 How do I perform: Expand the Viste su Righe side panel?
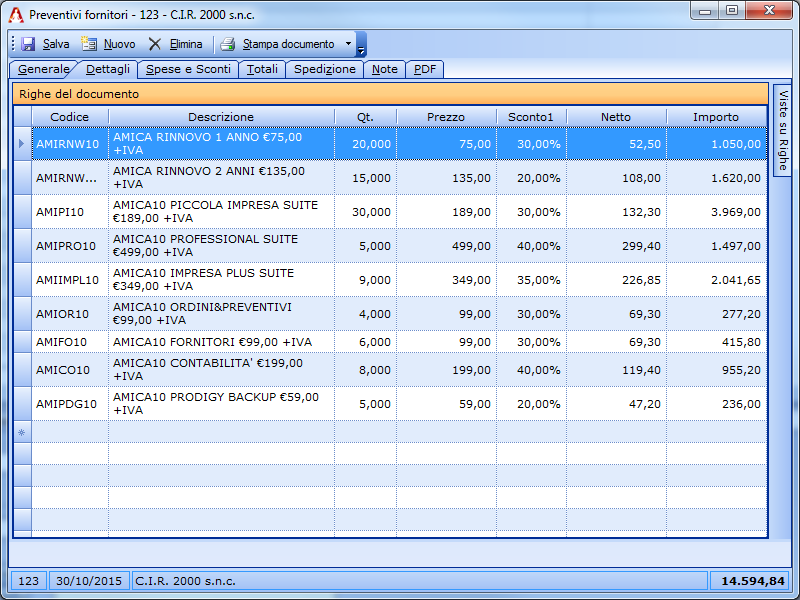tap(783, 130)
